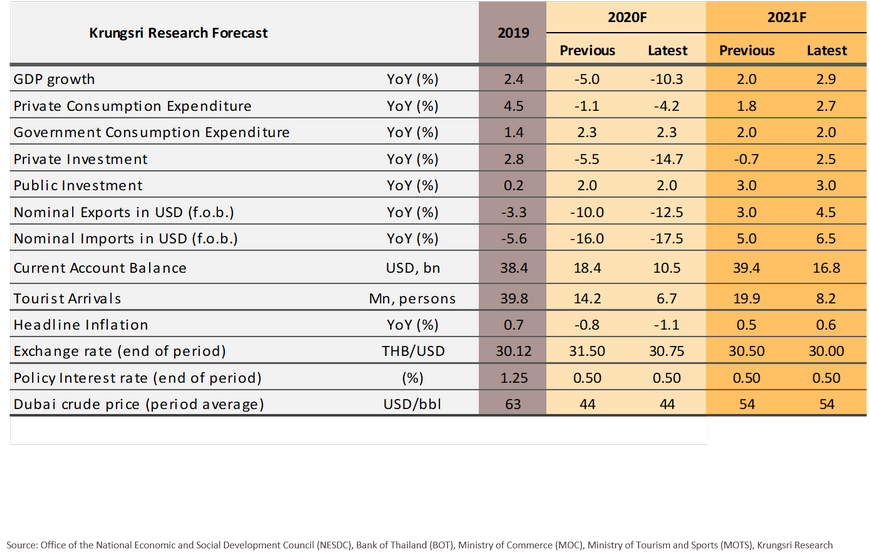Select Policy Interest rate 2019 value 1.25

(x=514, y=378)
